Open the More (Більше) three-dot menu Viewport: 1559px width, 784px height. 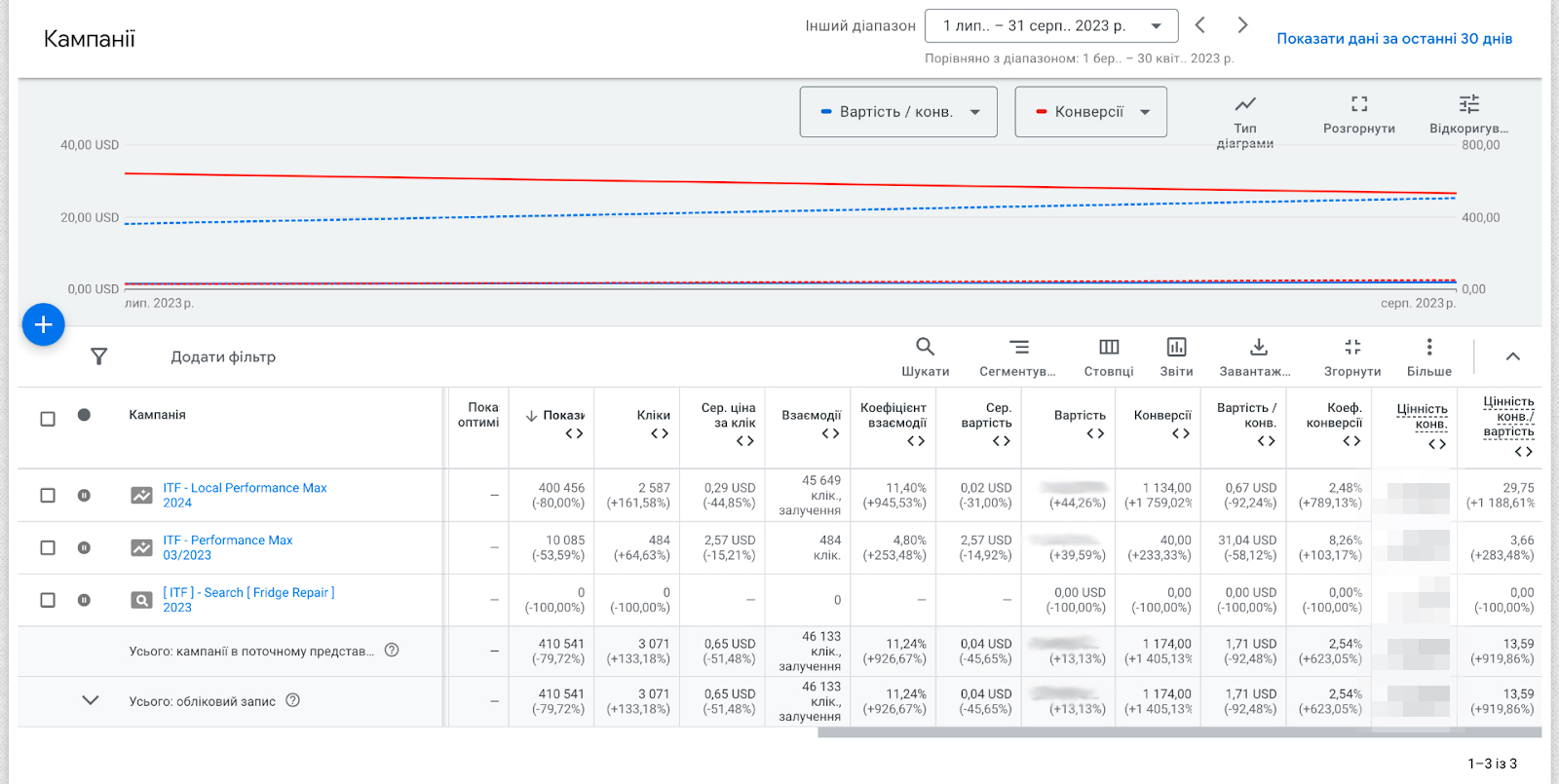click(1428, 348)
